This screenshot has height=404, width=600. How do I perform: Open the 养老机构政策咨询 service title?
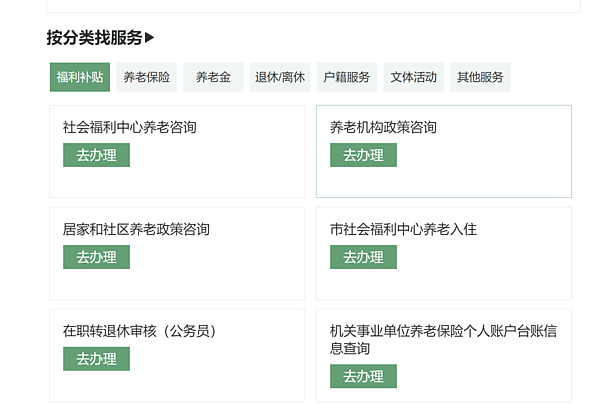point(383,127)
